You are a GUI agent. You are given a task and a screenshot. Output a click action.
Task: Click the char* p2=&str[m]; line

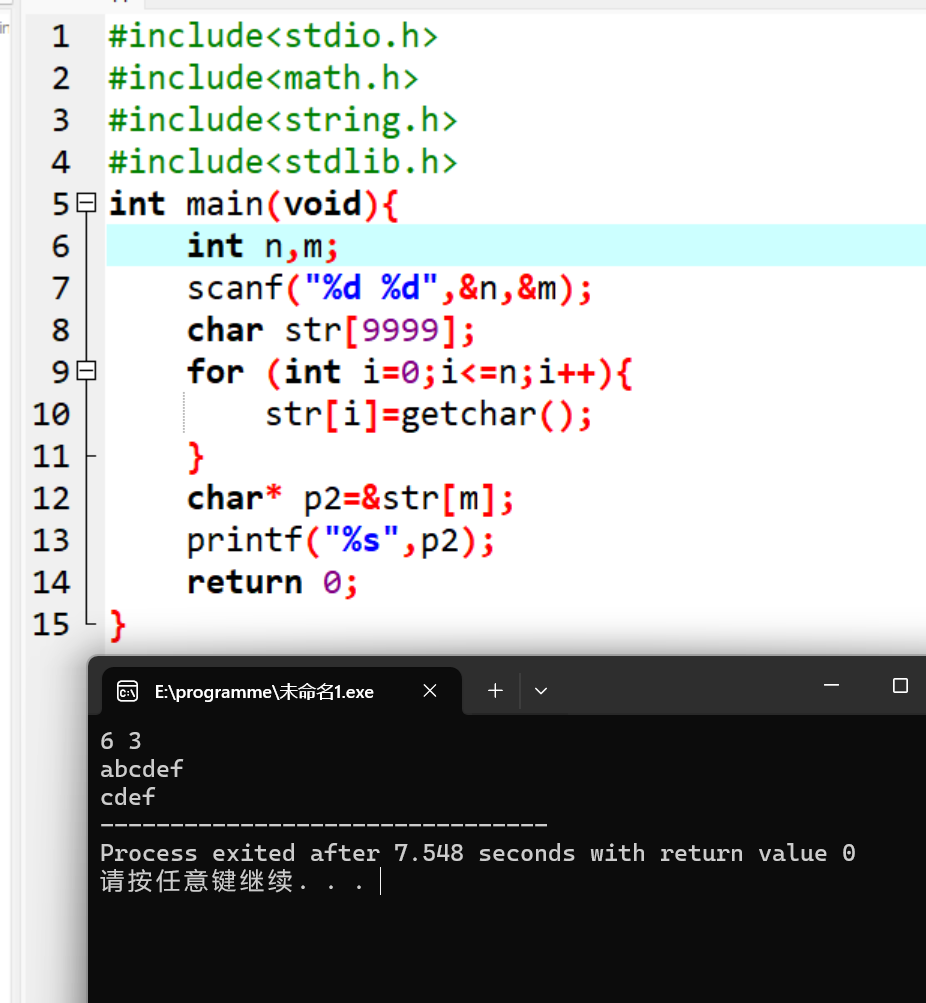pyautogui.click(x=350, y=499)
